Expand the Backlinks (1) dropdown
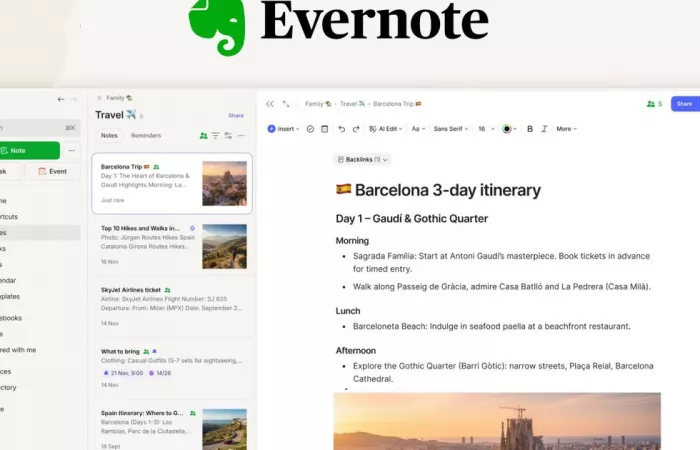Viewport: 700px width, 450px height. click(x=362, y=159)
